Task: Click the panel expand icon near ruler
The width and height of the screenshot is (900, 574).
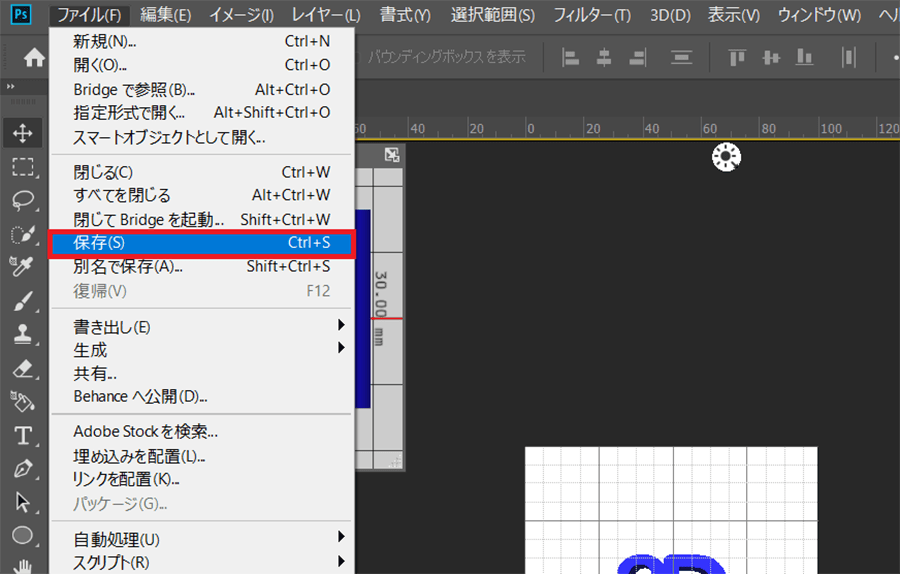Action: [x=392, y=155]
